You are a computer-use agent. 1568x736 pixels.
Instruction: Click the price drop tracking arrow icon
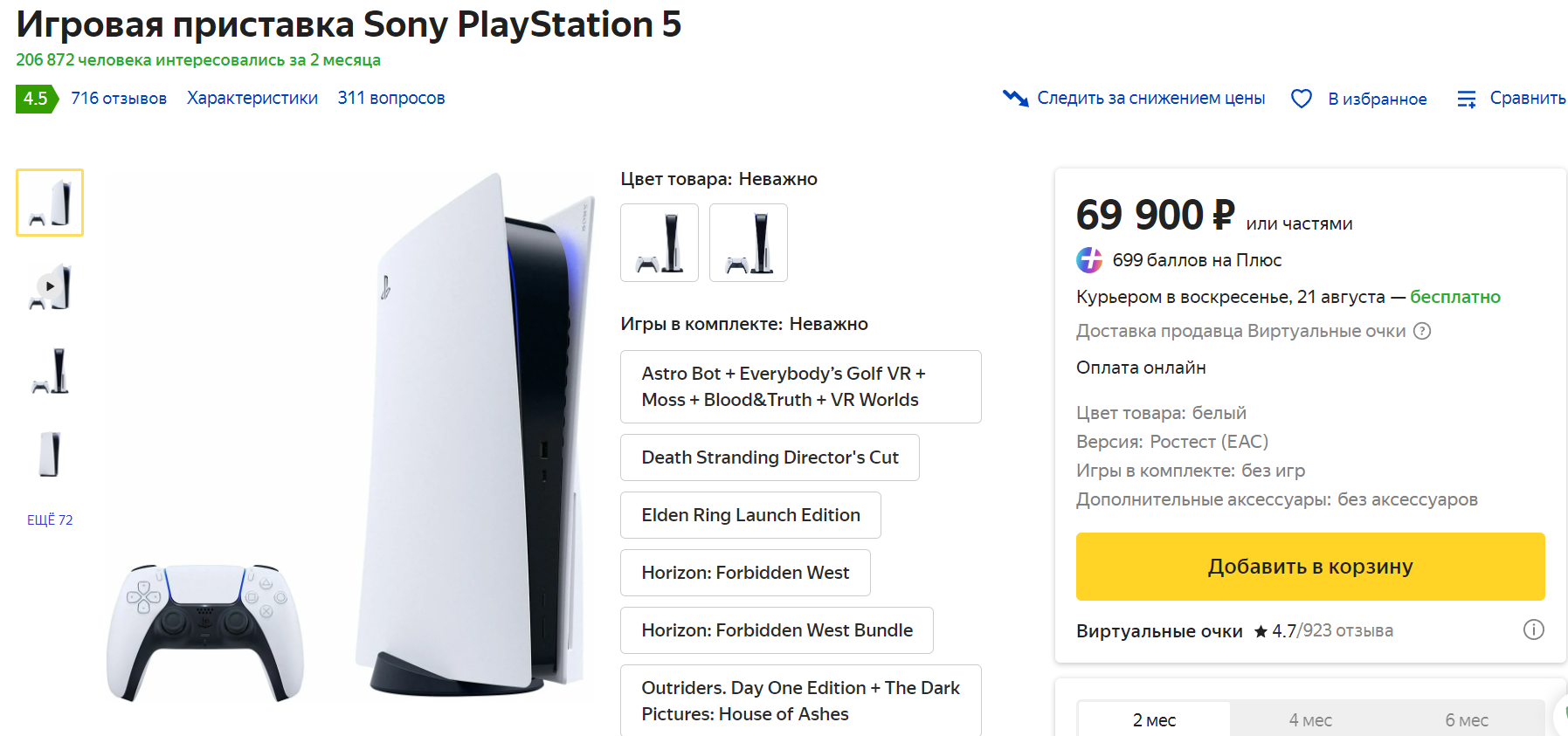[x=1015, y=98]
